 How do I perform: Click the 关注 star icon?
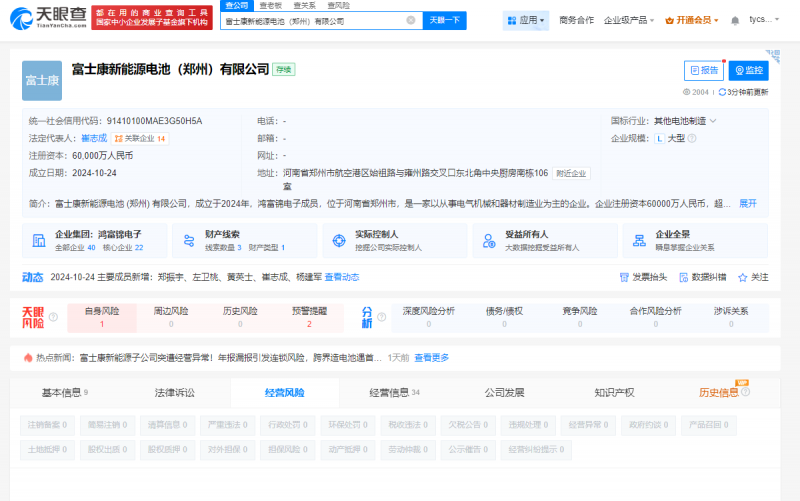coord(742,278)
